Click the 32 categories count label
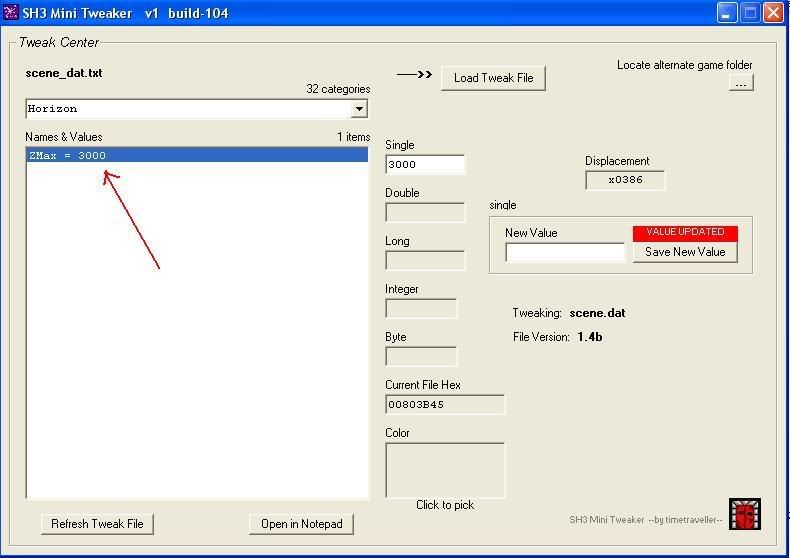790x558 pixels. (x=338, y=89)
